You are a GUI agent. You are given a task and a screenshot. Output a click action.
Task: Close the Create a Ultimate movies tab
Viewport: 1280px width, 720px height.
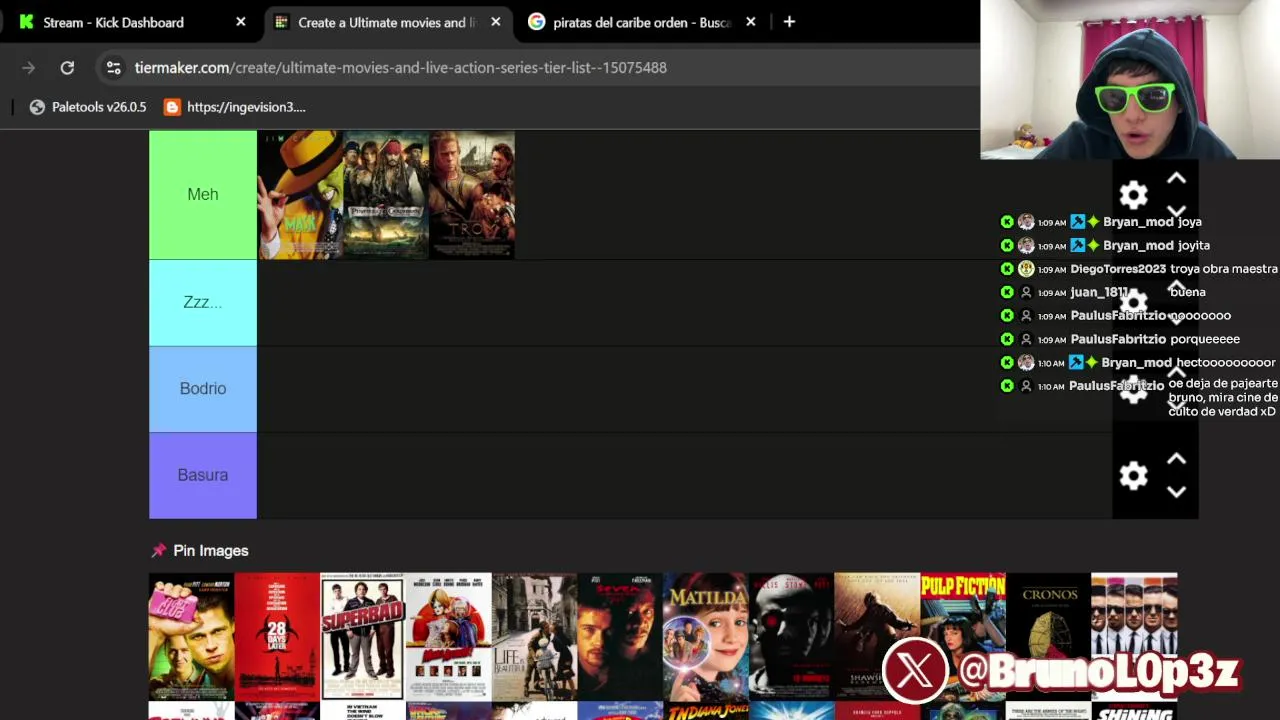pyautogui.click(x=495, y=21)
